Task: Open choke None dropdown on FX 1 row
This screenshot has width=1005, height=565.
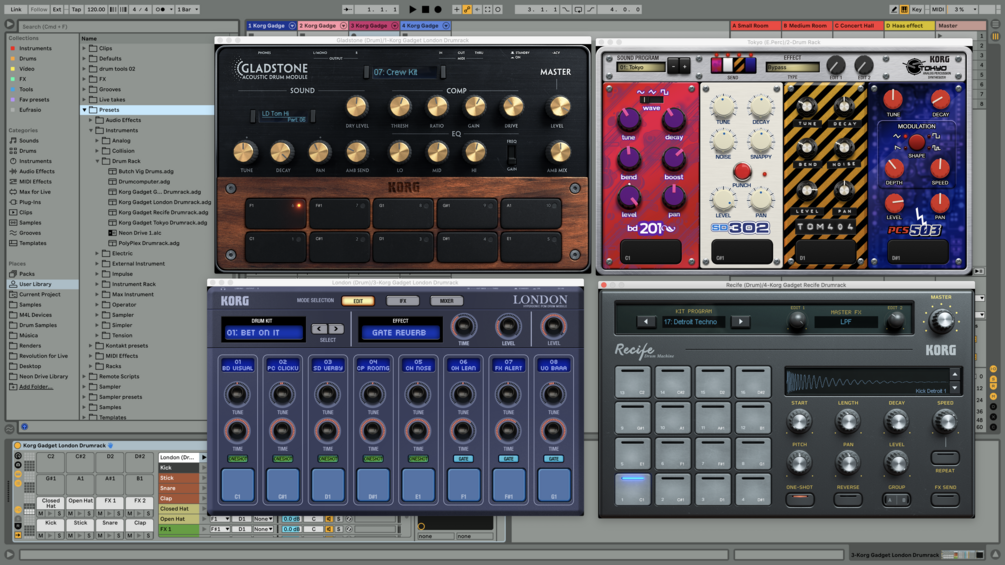Action: [x=263, y=529]
